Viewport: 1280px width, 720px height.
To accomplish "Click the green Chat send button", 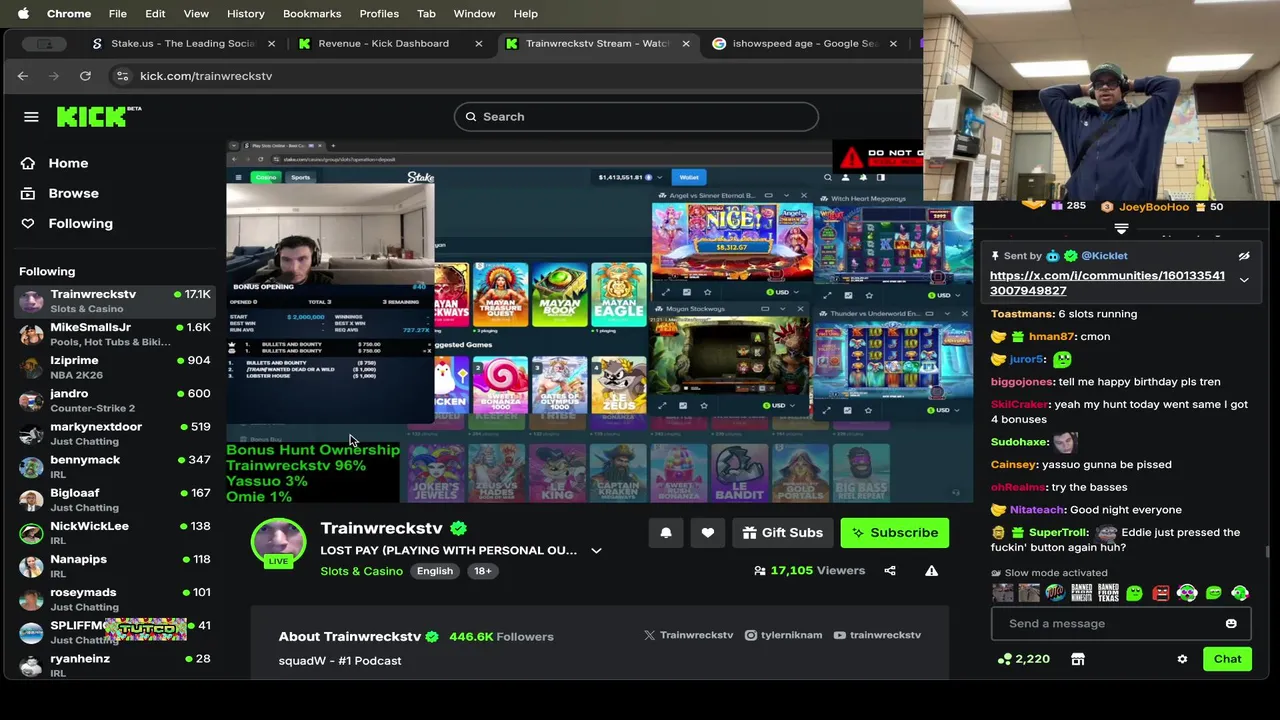I will tap(1227, 659).
